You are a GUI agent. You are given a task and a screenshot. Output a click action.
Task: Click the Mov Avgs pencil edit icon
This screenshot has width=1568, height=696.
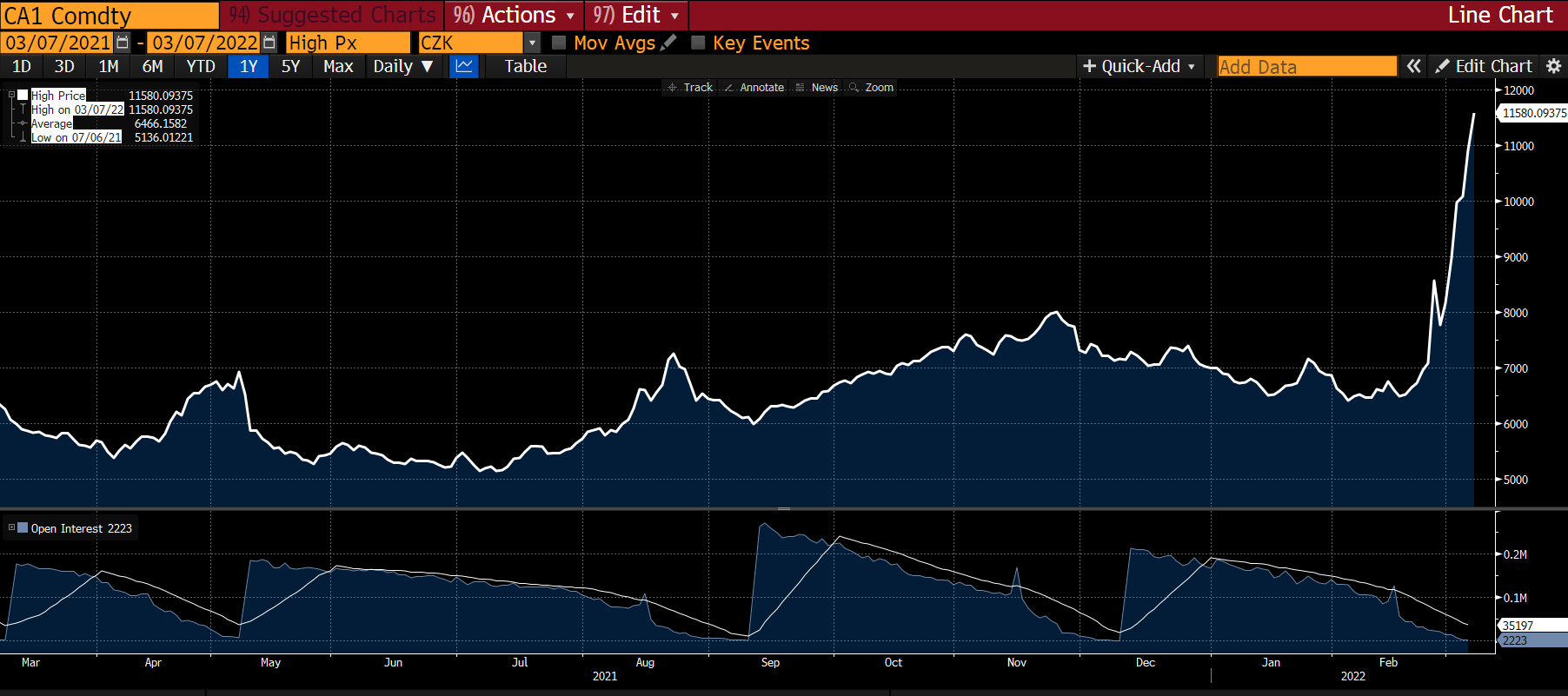pos(668,43)
